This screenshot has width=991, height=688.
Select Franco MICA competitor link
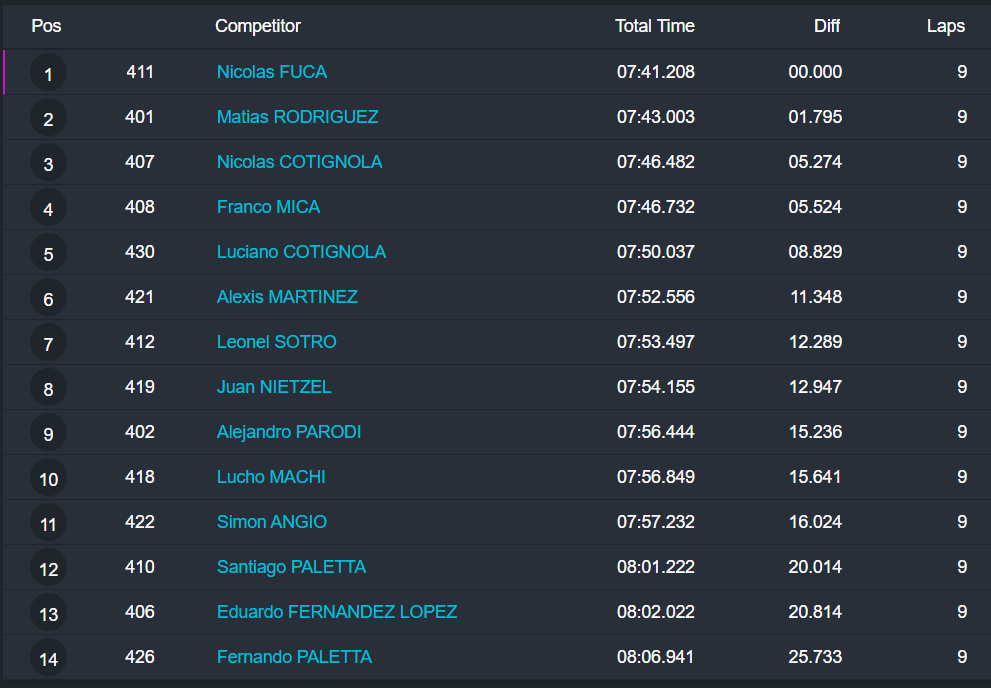[x=268, y=207]
